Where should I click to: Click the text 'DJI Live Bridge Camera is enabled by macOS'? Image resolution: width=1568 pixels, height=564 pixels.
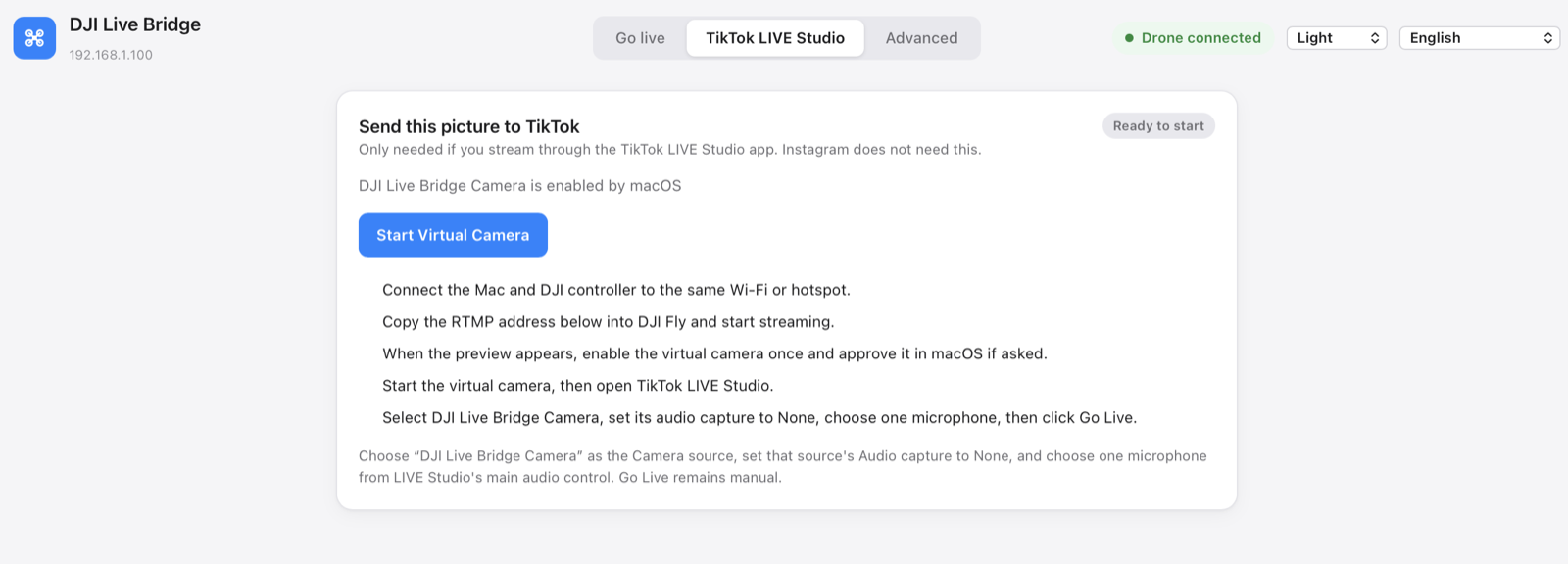(x=520, y=186)
